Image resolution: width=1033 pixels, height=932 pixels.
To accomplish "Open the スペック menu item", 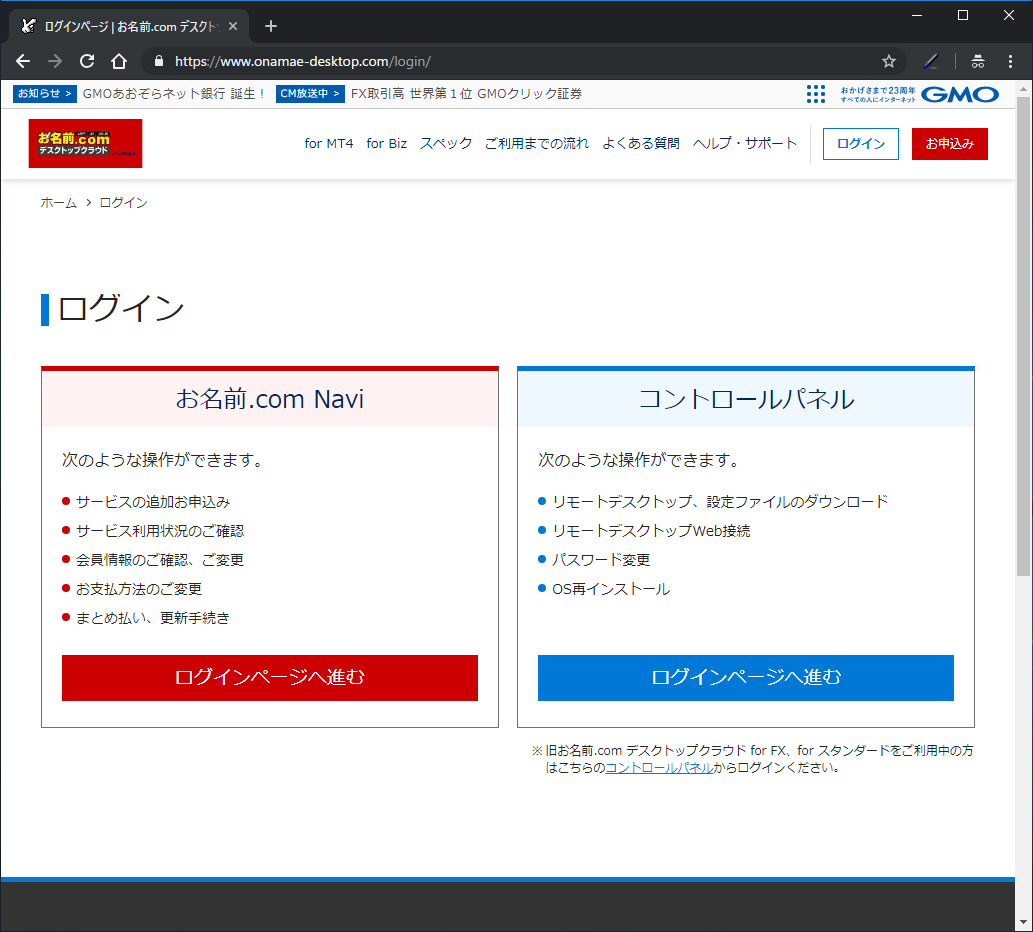I will tap(446, 144).
